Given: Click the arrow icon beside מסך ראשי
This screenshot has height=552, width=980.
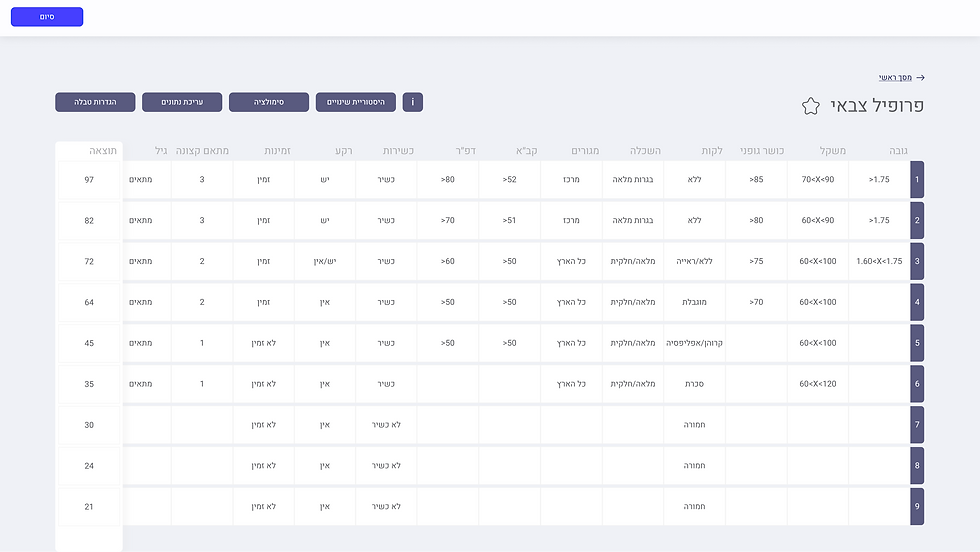Looking at the screenshot, I should pyautogui.click(x=921, y=78).
